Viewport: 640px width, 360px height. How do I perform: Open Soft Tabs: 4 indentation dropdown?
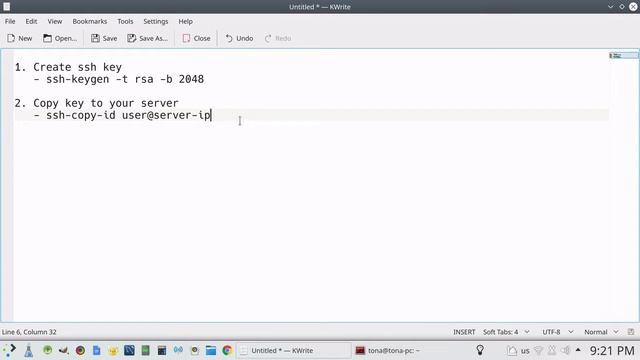coord(506,332)
